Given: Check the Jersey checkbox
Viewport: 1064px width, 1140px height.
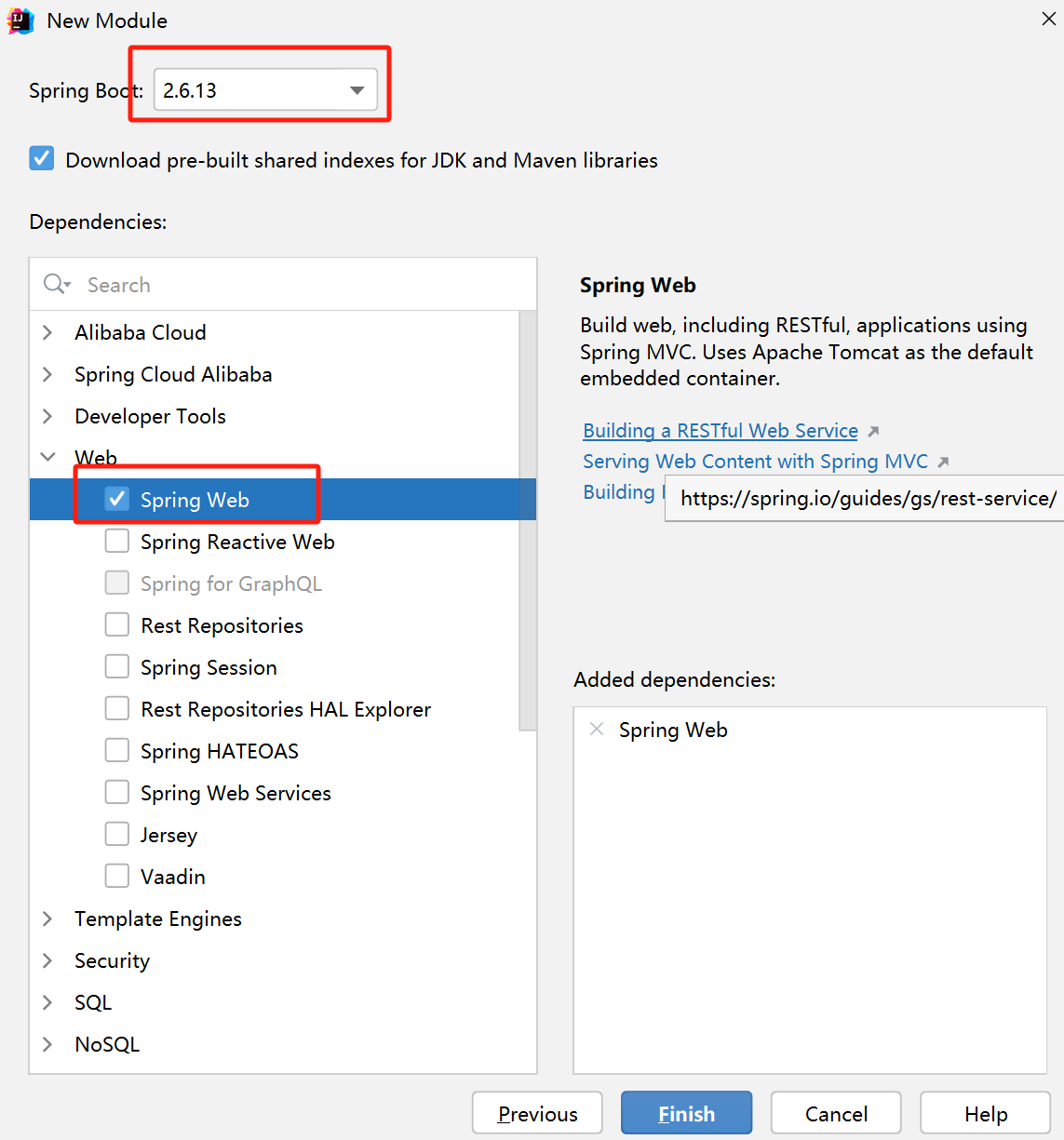Looking at the screenshot, I should 117,834.
